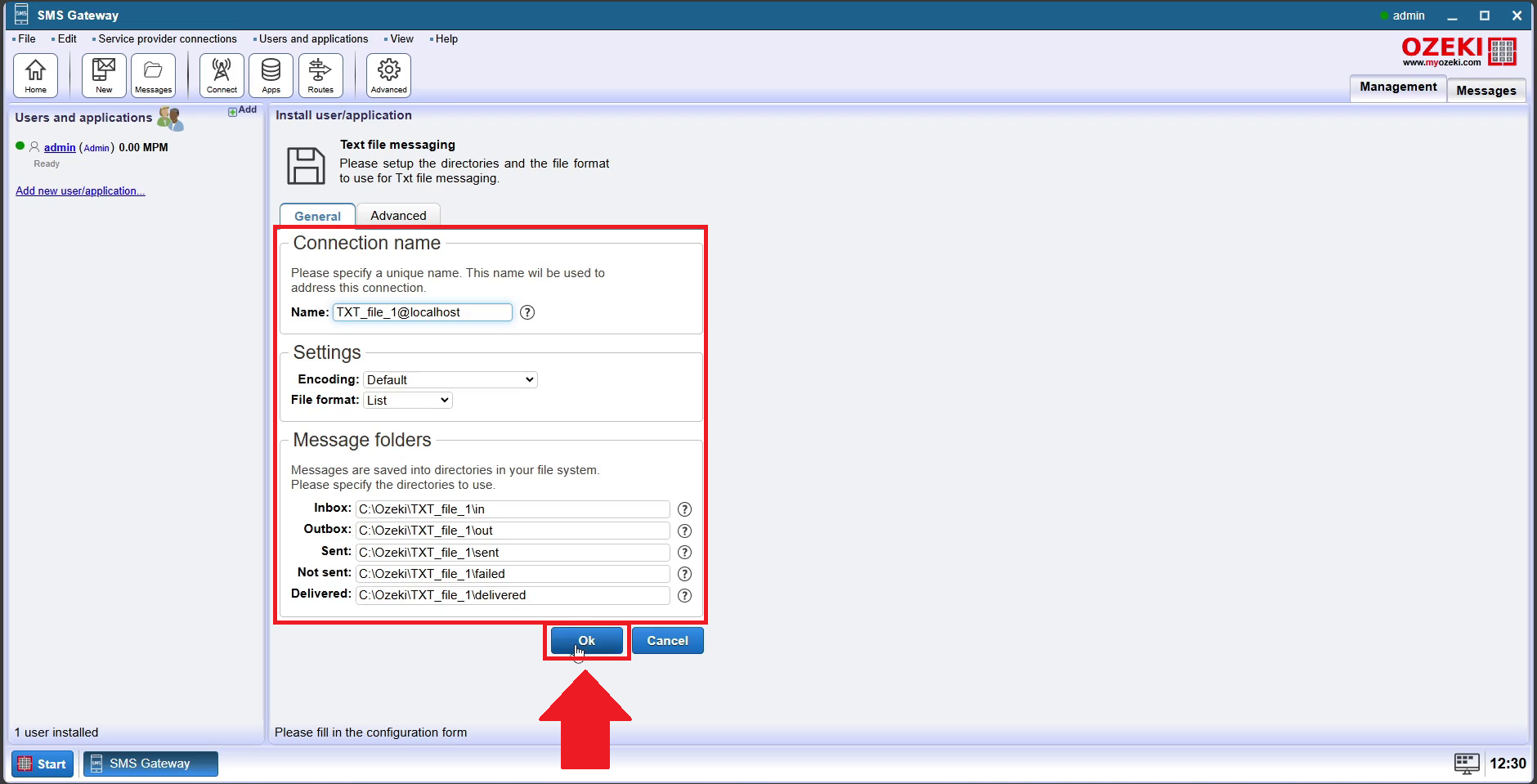Click the help icon beside Sent path

click(x=685, y=553)
